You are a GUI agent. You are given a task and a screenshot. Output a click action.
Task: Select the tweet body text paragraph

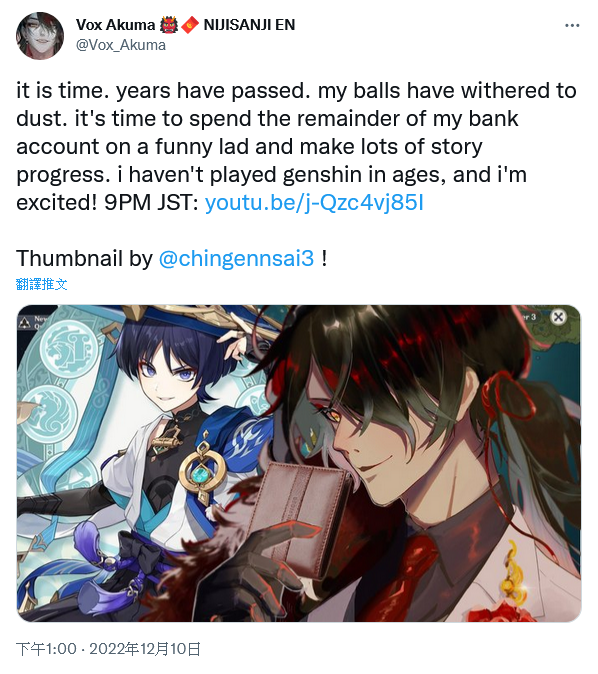point(296,147)
